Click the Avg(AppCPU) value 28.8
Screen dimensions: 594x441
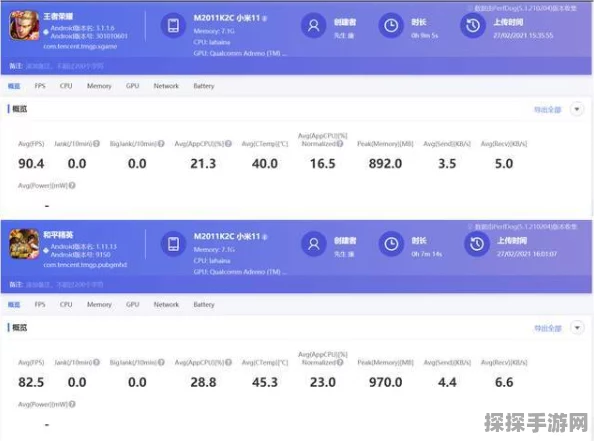point(203,382)
